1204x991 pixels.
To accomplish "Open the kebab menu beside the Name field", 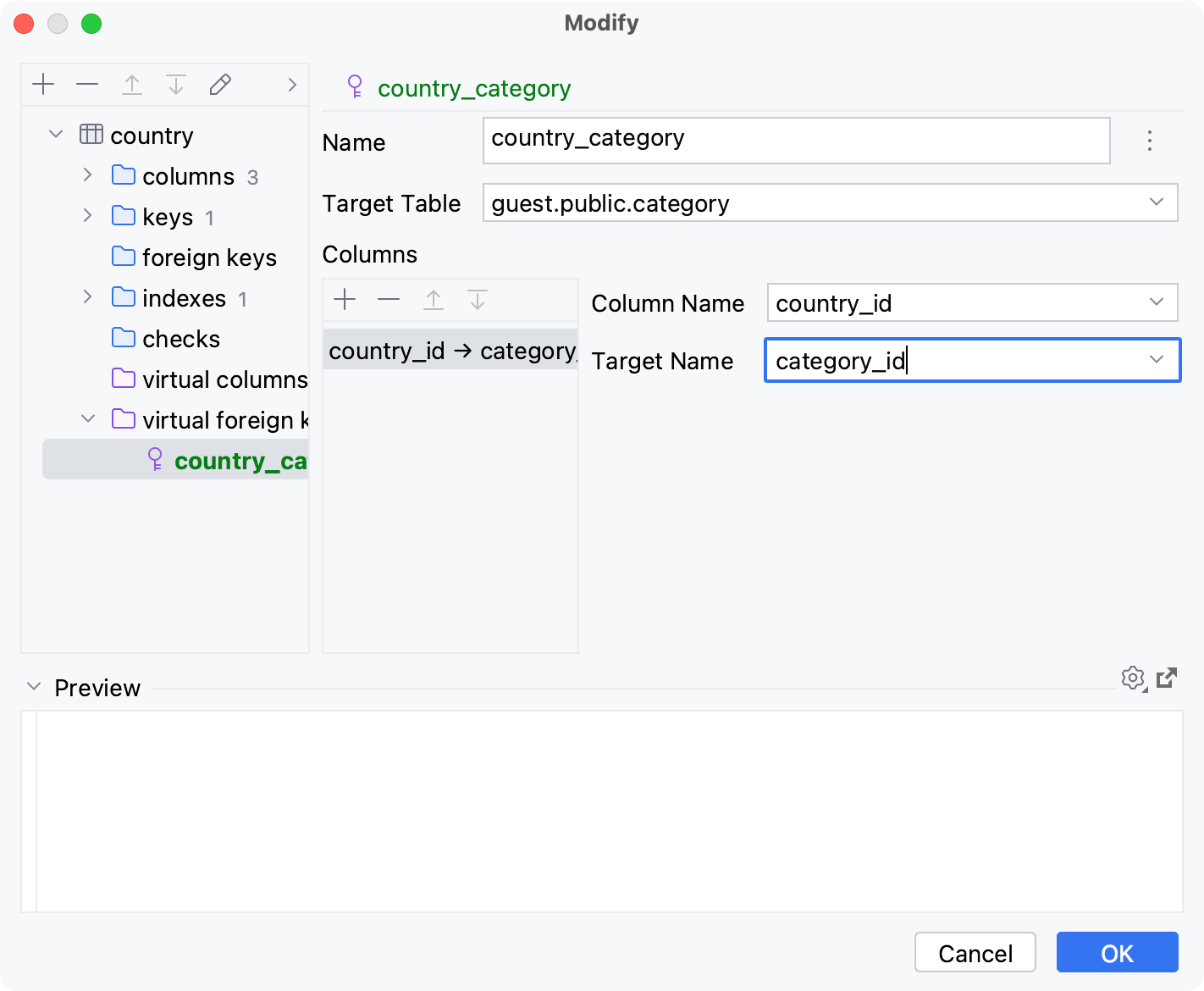I will click(x=1149, y=141).
